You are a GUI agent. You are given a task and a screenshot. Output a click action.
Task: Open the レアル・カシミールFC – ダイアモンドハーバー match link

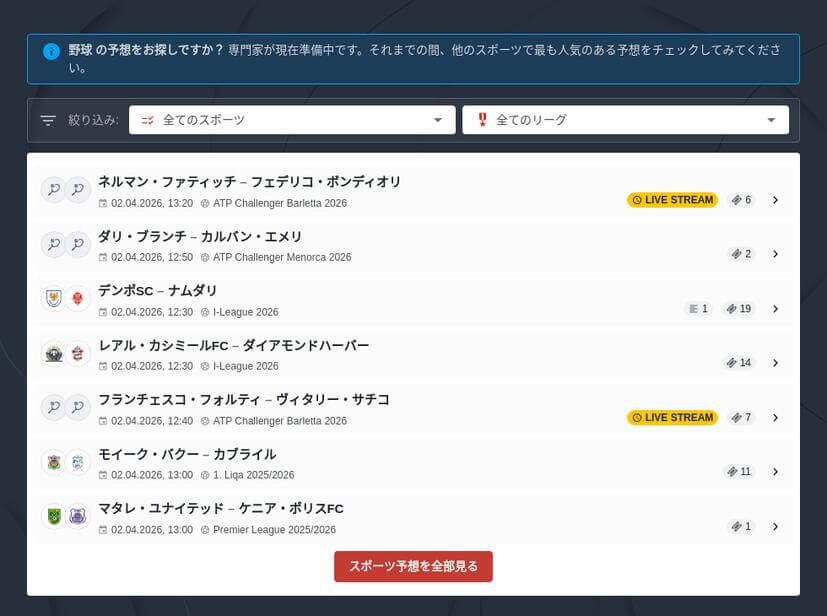(234, 346)
